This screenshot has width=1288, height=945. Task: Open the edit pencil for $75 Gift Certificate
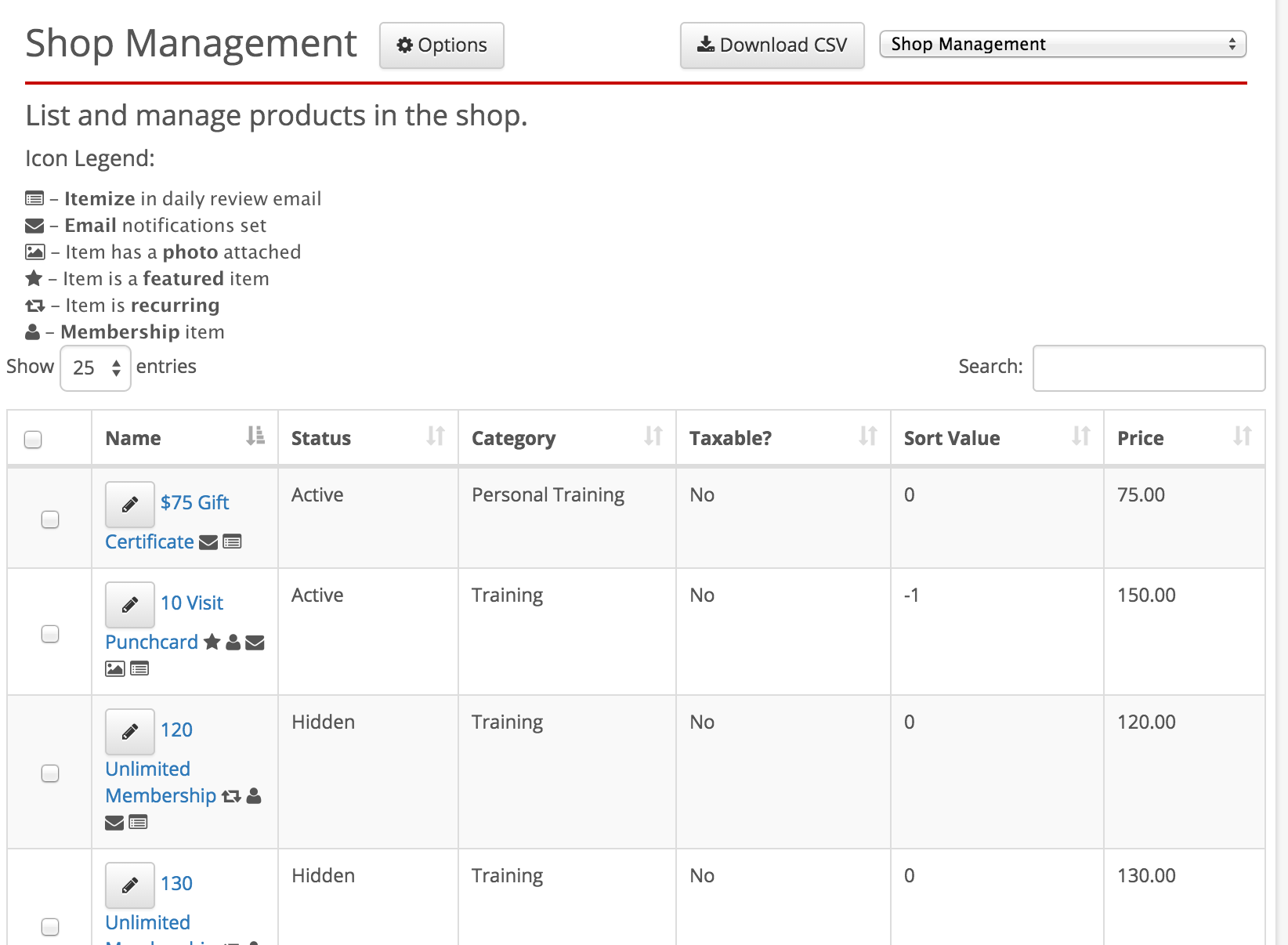point(129,504)
